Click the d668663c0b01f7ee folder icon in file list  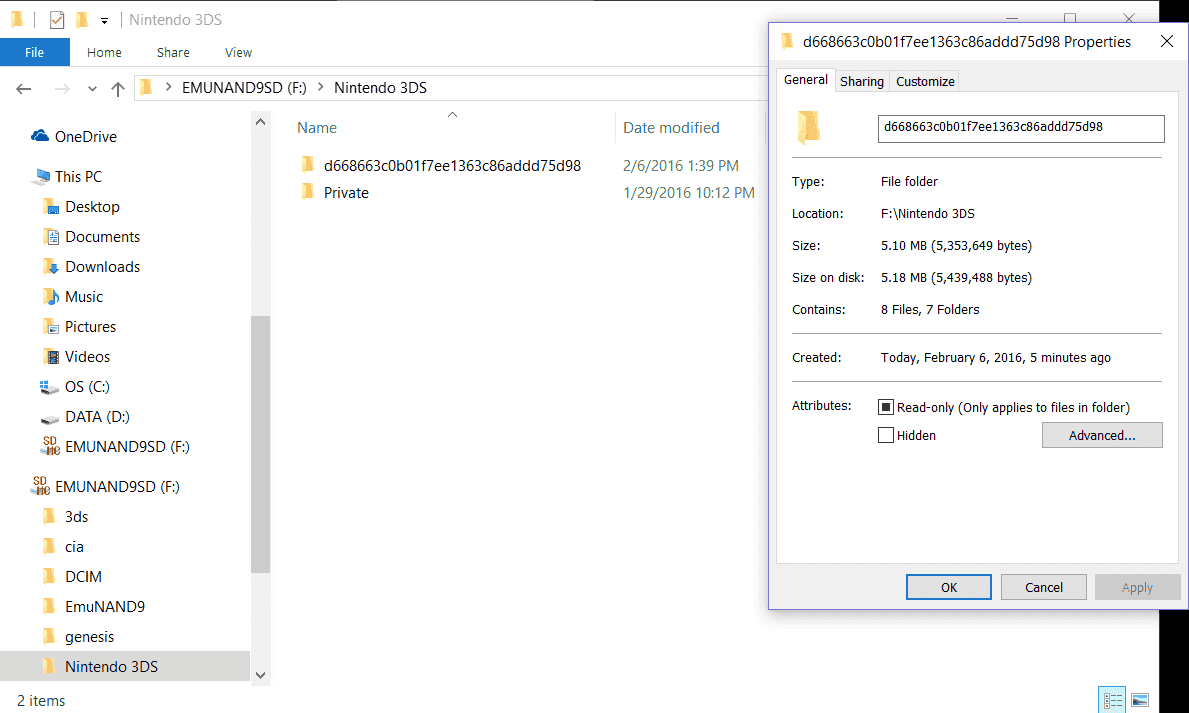tap(307, 165)
